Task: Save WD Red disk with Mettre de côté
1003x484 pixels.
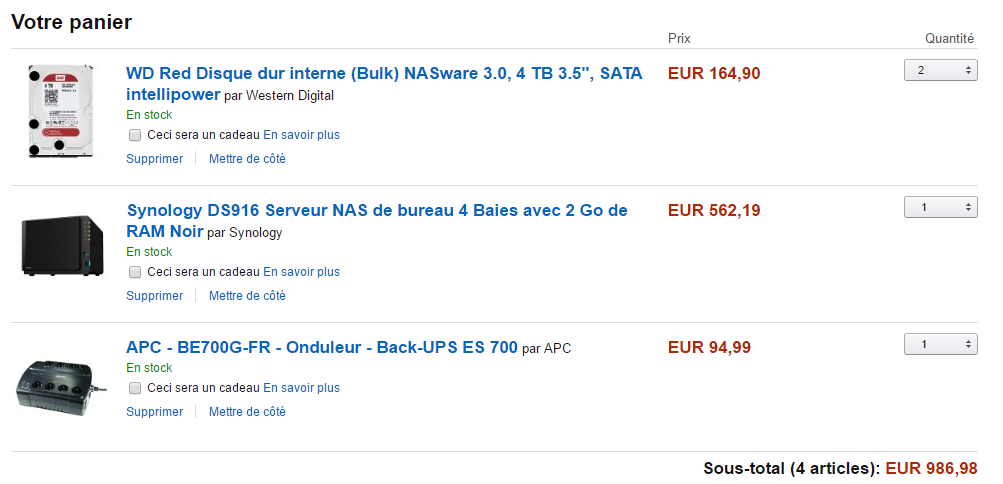Action: click(247, 158)
